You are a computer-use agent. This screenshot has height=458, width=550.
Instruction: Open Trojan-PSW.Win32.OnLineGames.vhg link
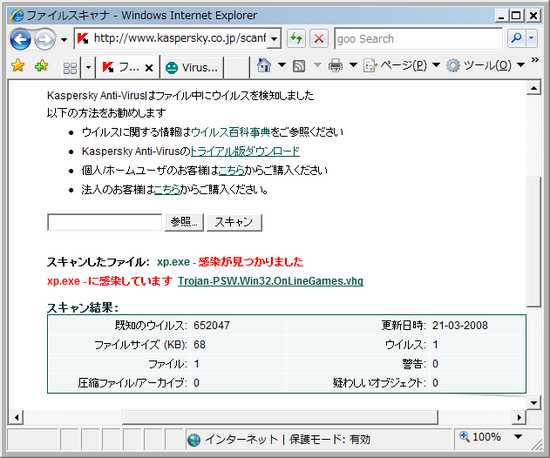pos(270,281)
